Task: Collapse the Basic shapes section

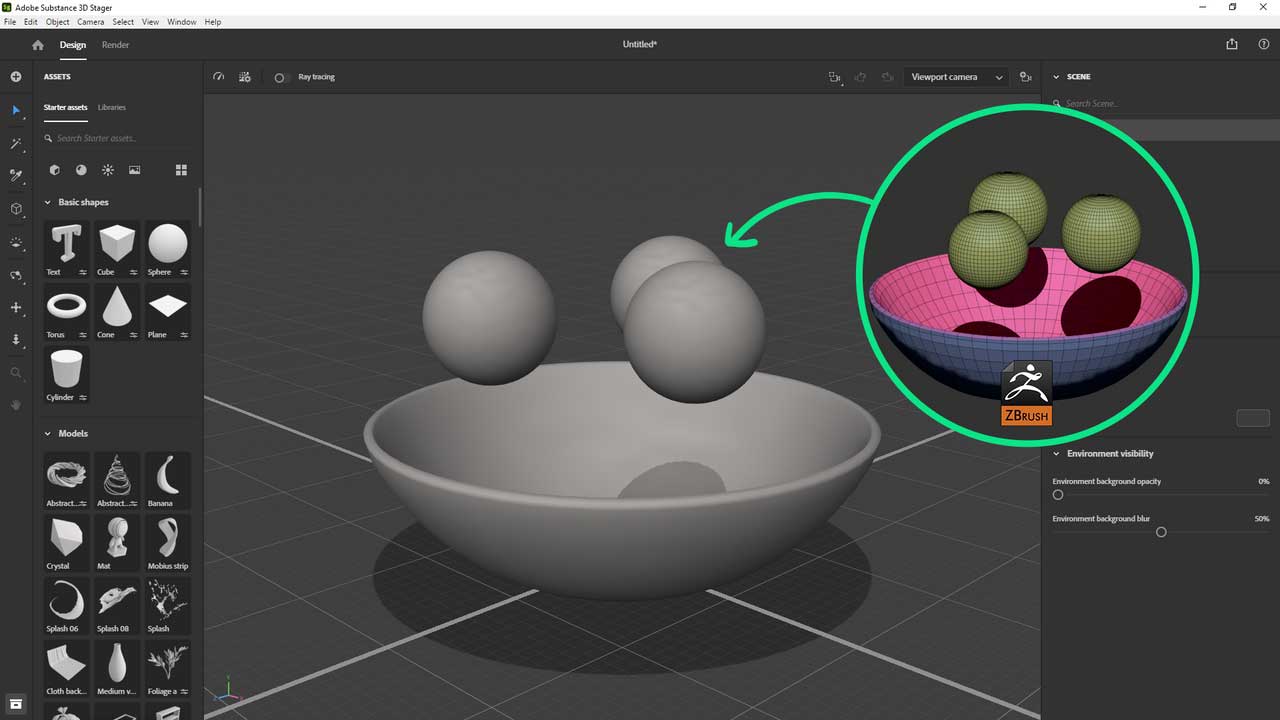Action: tap(47, 202)
